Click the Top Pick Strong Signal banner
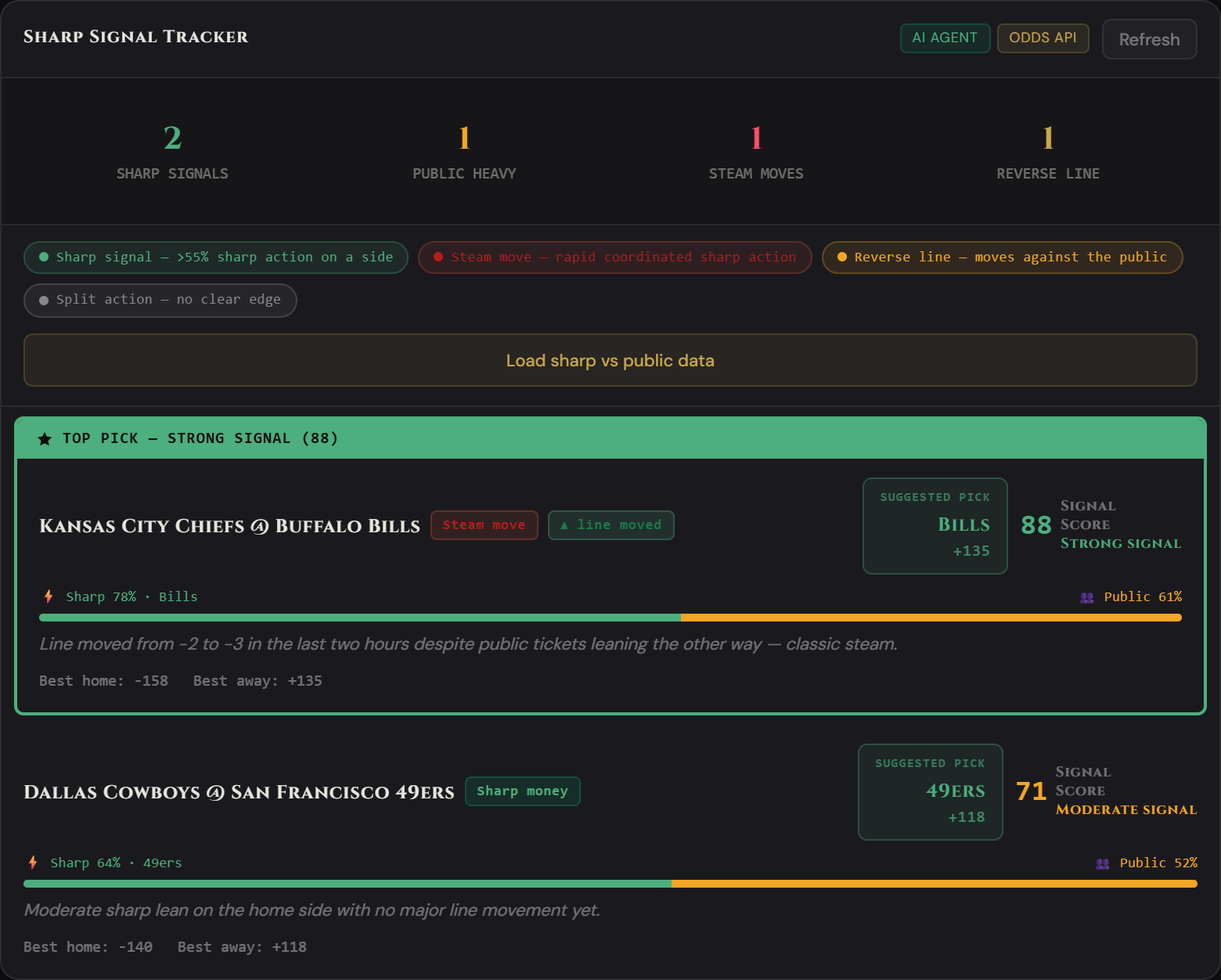Screen dimensions: 1221x980 (x=610, y=438)
